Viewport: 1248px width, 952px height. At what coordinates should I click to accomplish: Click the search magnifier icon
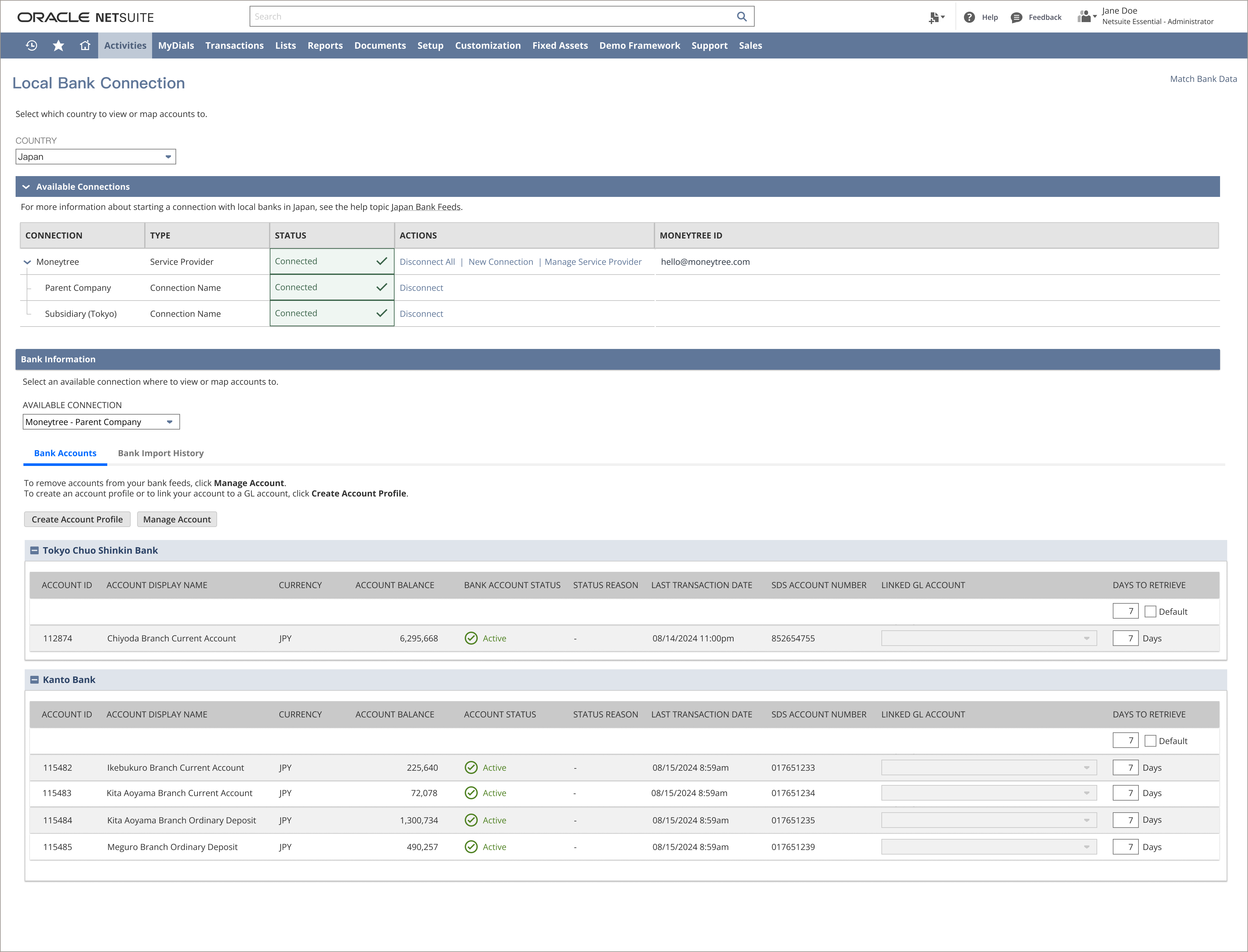pyautogui.click(x=741, y=17)
